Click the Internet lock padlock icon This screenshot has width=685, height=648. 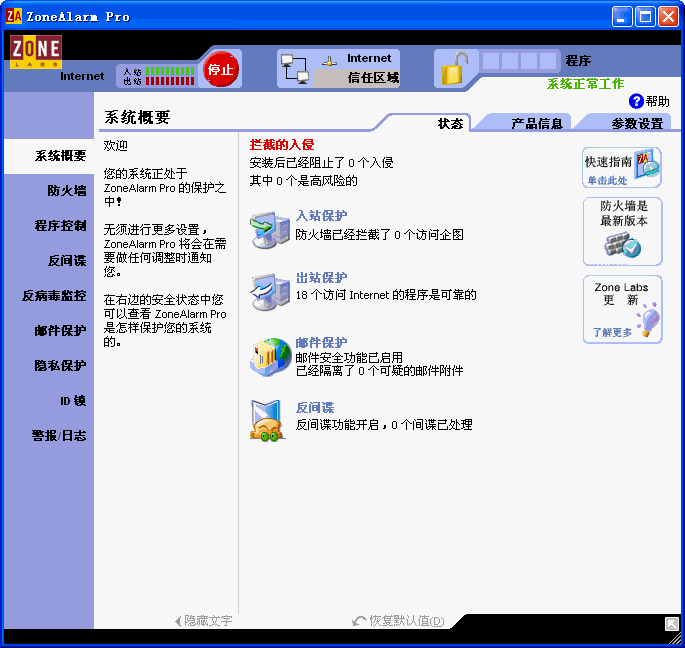point(454,69)
